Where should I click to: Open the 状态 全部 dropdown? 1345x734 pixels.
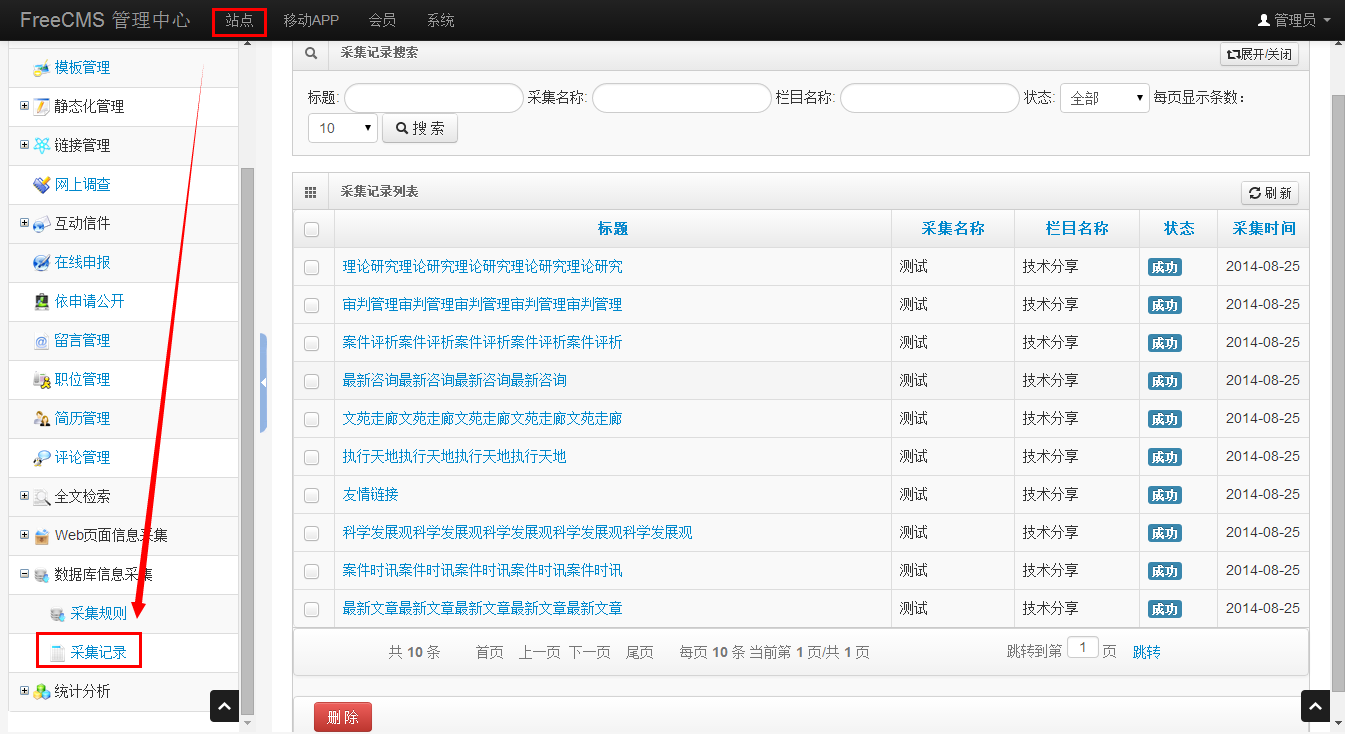tap(1104, 98)
